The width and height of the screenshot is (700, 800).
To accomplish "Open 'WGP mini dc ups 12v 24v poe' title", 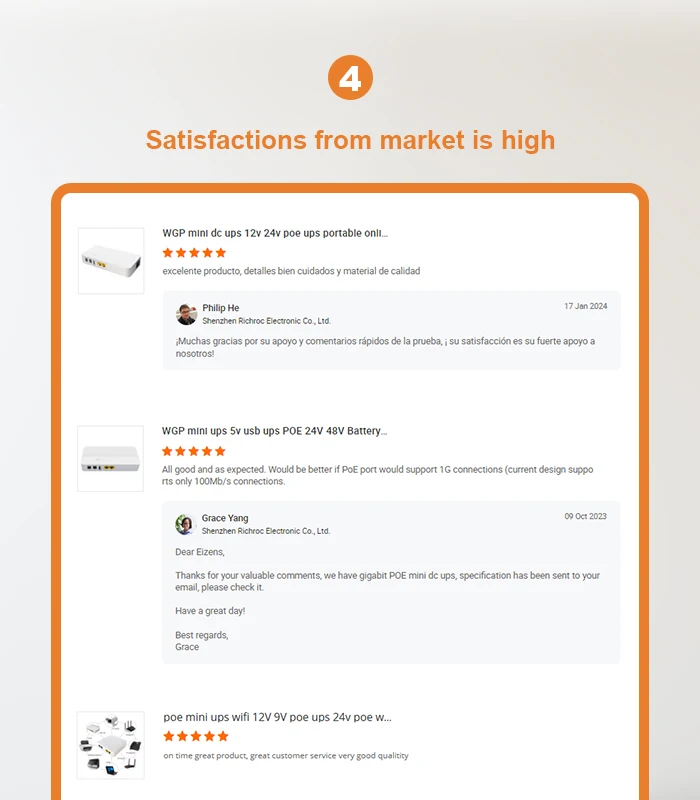I will click(x=275, y=233).
